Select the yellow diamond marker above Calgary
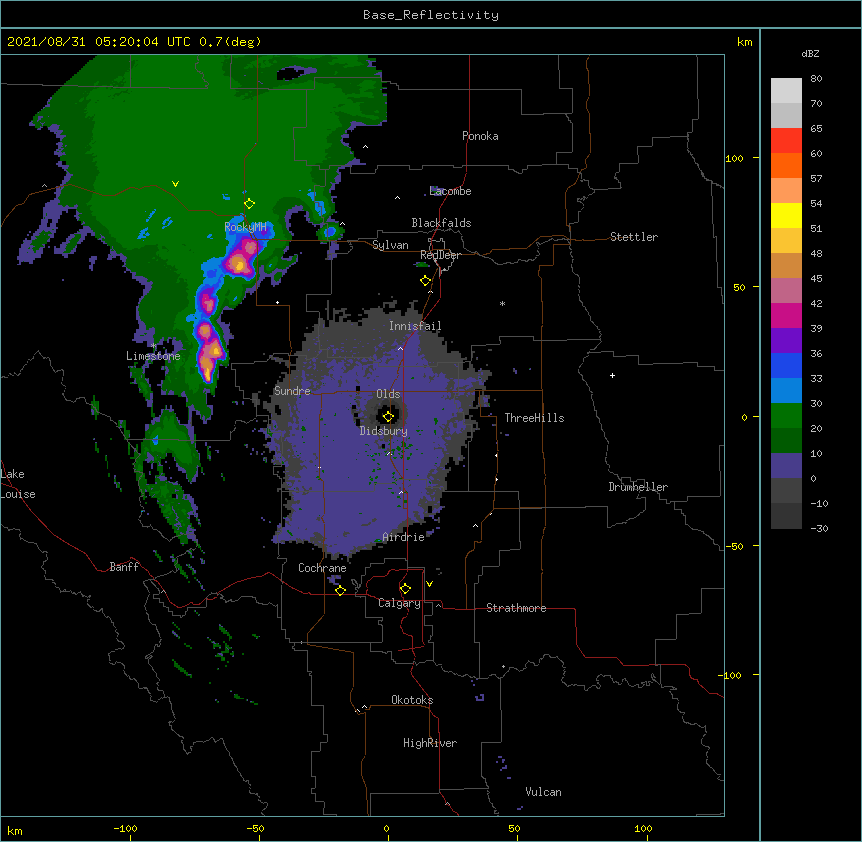 tap(405, 589)
